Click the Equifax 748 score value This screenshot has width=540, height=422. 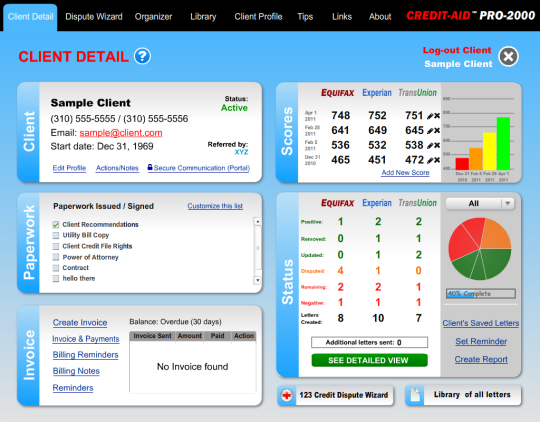tap(341, 115)
